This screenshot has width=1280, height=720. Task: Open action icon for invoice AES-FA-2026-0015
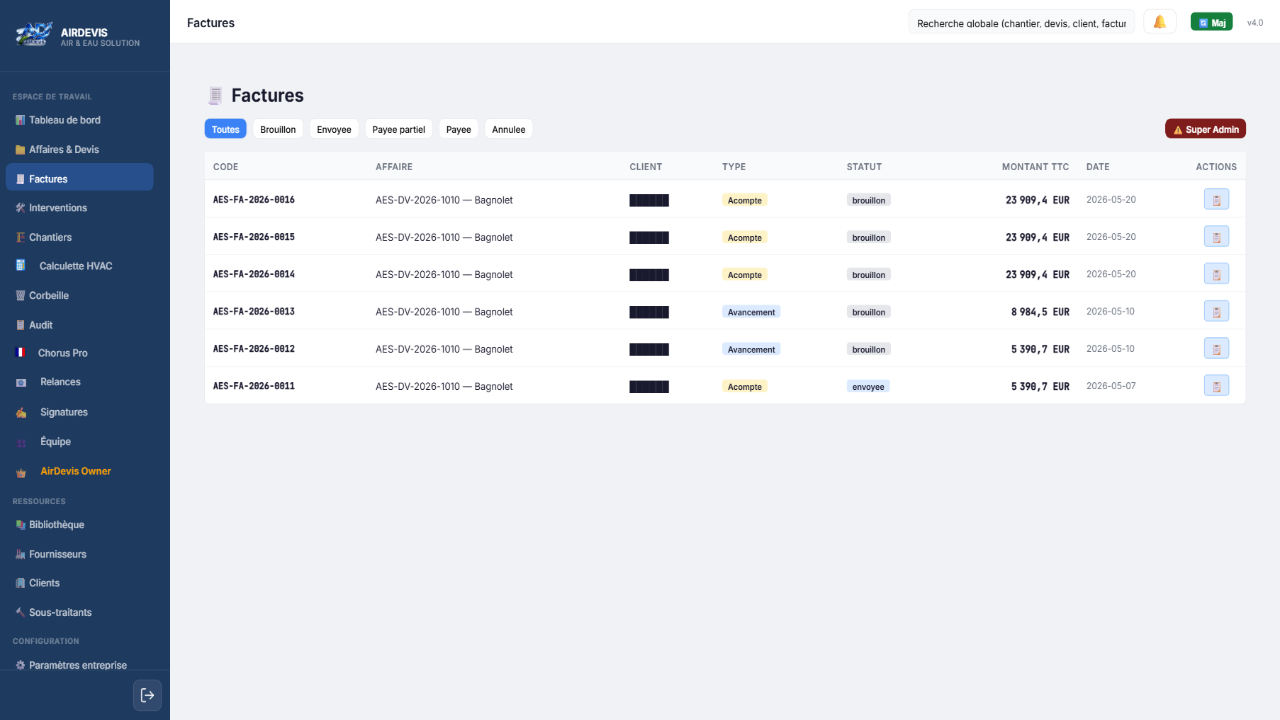pos(1216,237)
